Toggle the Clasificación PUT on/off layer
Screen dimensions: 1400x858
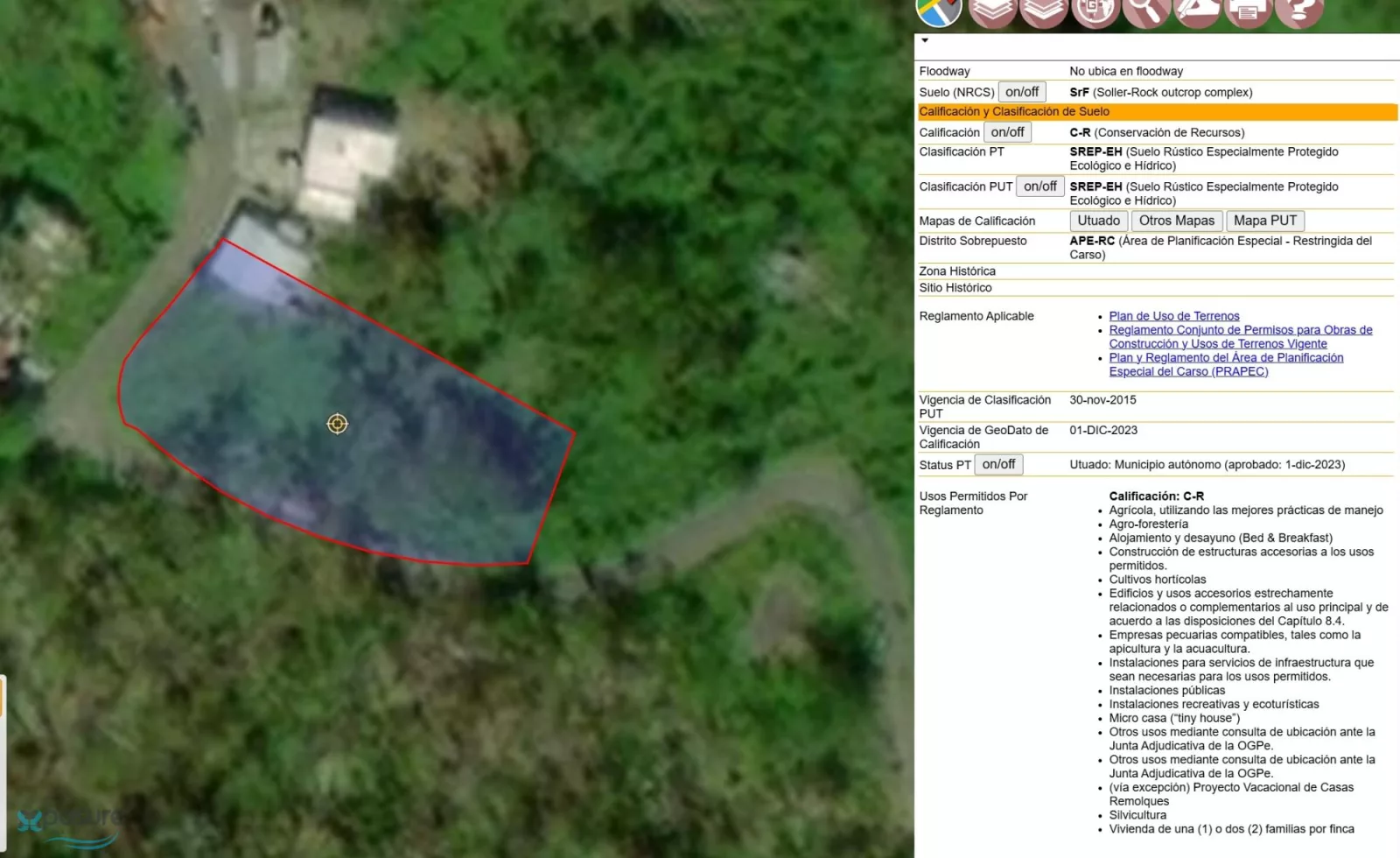coord(1040,186)
